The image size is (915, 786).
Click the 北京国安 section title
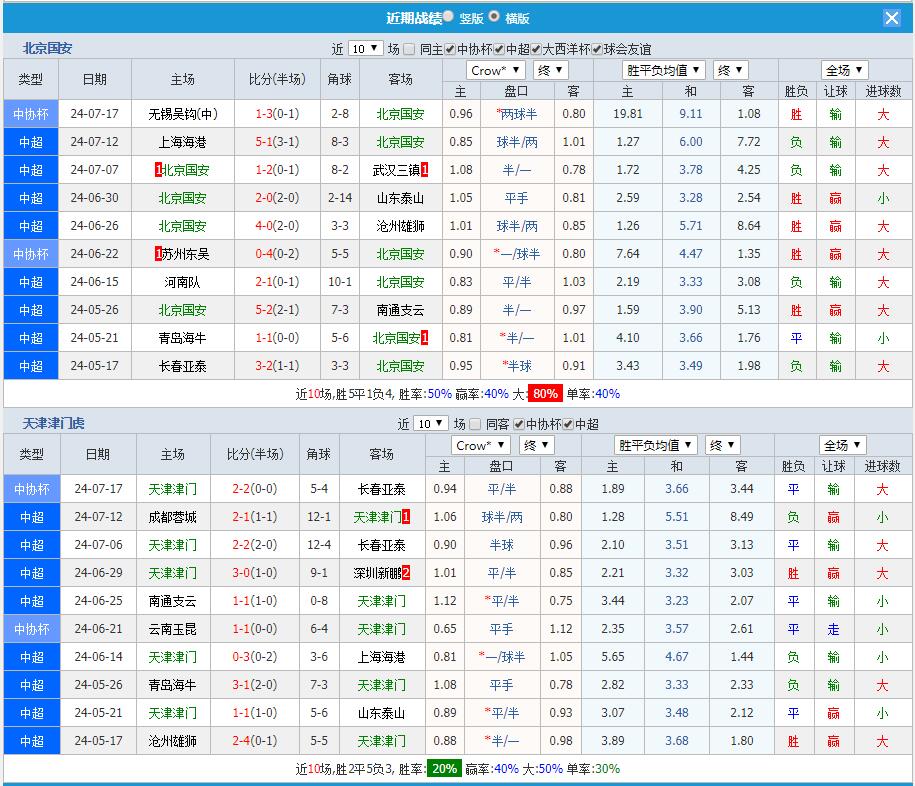click(x=48, y=48)
